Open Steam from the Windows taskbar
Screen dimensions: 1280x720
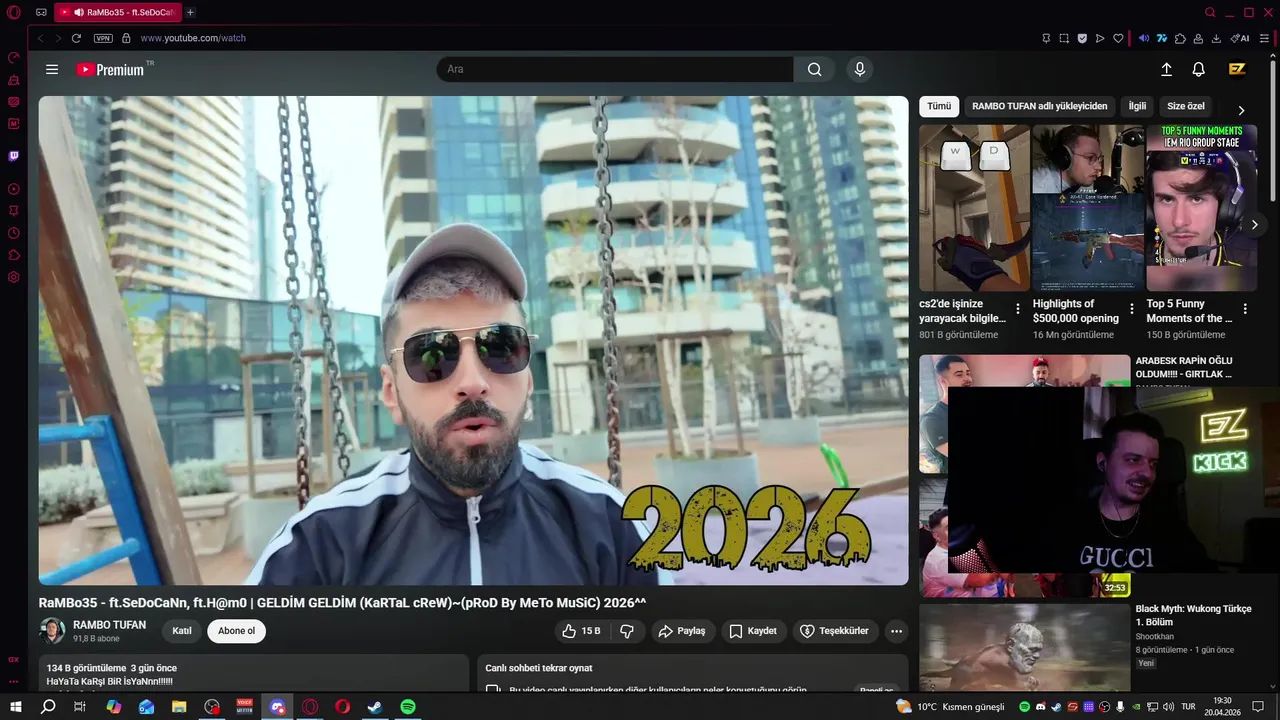point(375,706)
